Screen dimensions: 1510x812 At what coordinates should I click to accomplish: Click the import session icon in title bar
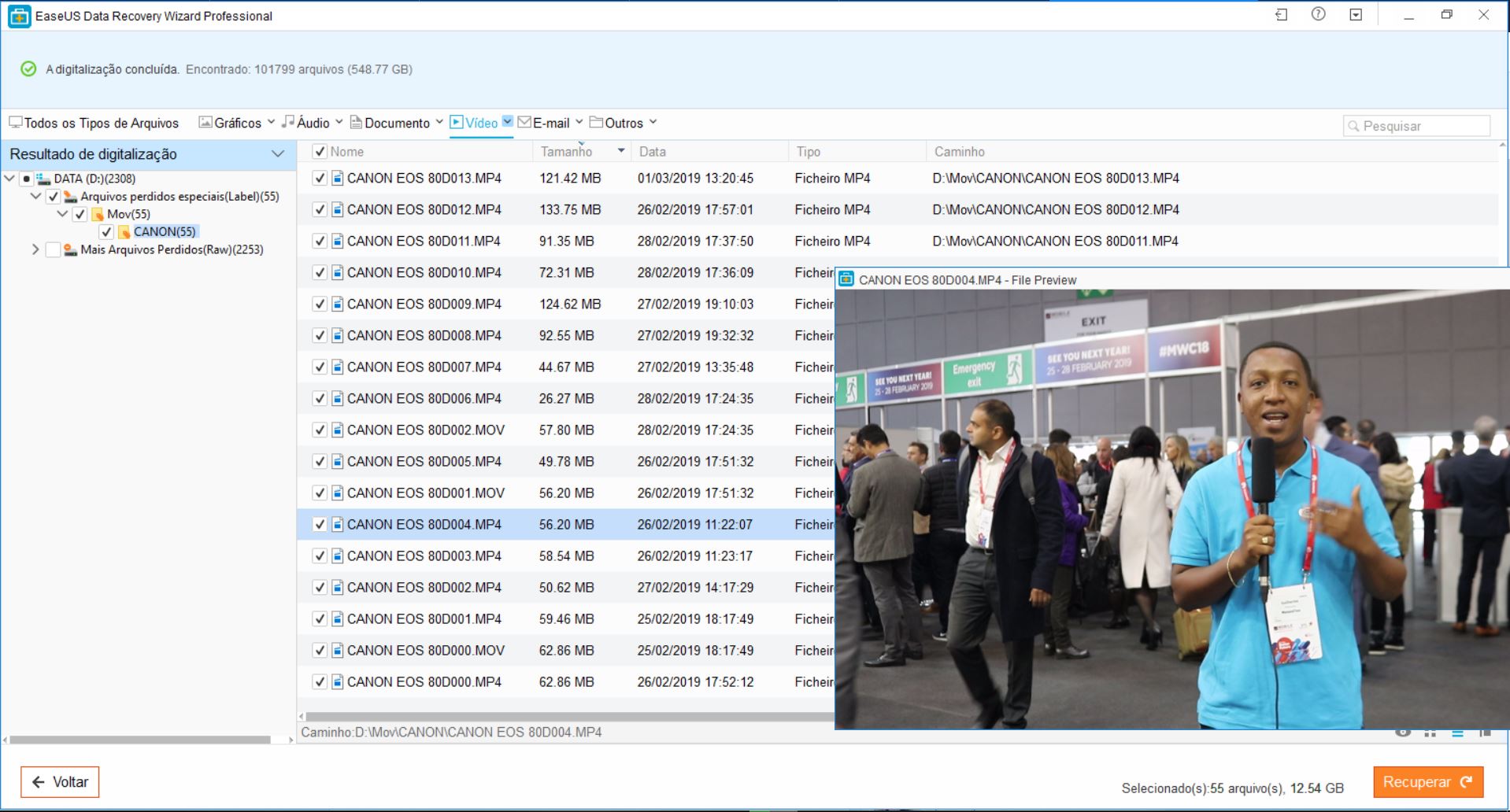click(1281, 15)
